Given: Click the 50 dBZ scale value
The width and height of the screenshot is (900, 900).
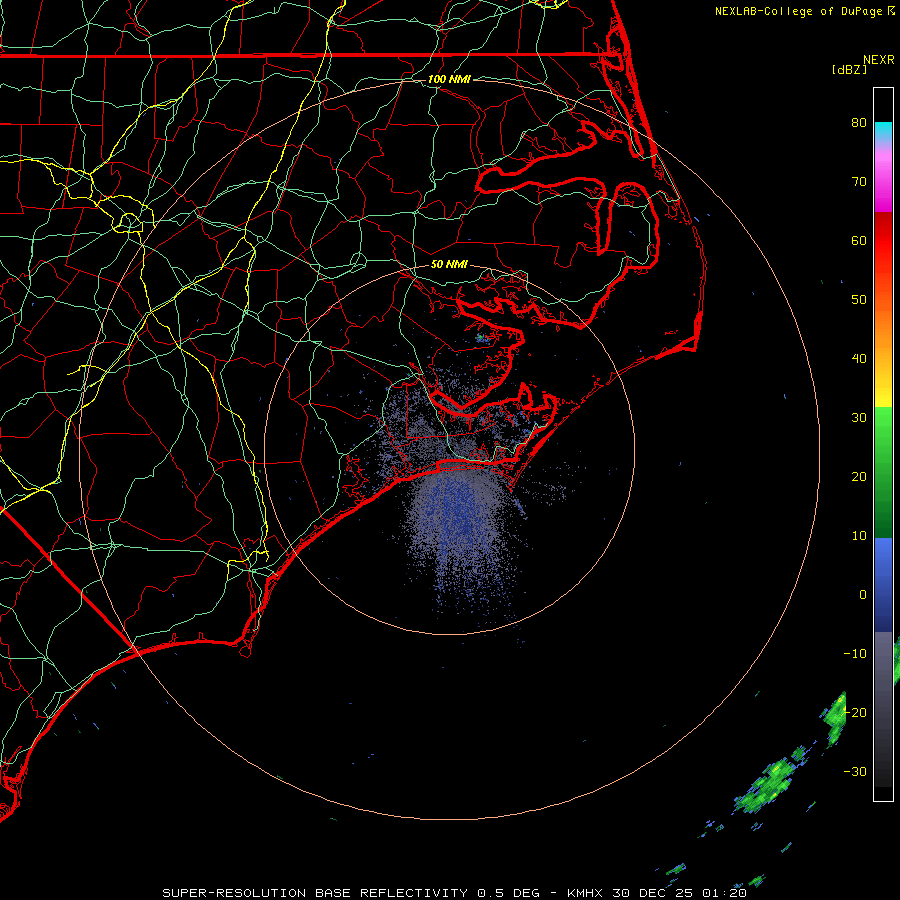Looking at the screenshot, I should point(859,300).
